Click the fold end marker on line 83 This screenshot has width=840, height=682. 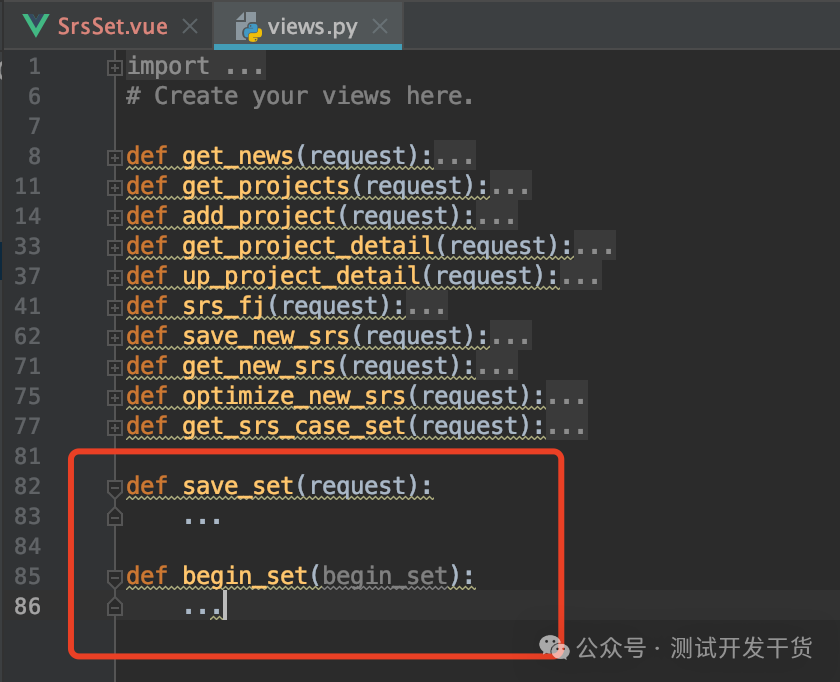click(x=115, y=516)
